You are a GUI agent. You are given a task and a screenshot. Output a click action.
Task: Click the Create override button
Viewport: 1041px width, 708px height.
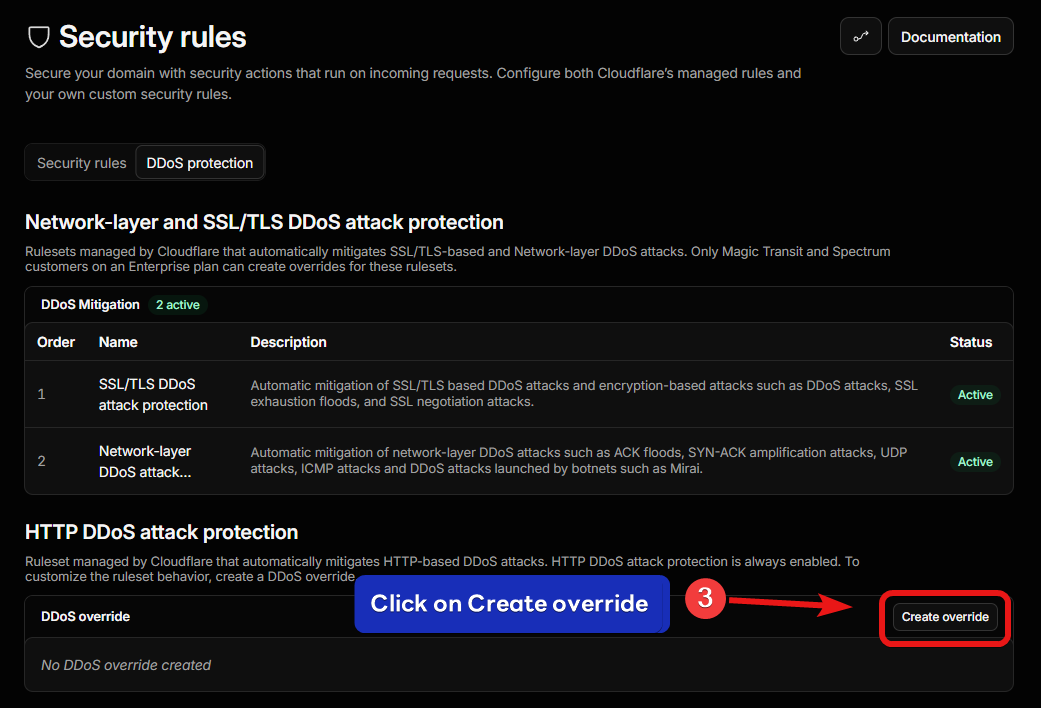[x=945, y=617]
